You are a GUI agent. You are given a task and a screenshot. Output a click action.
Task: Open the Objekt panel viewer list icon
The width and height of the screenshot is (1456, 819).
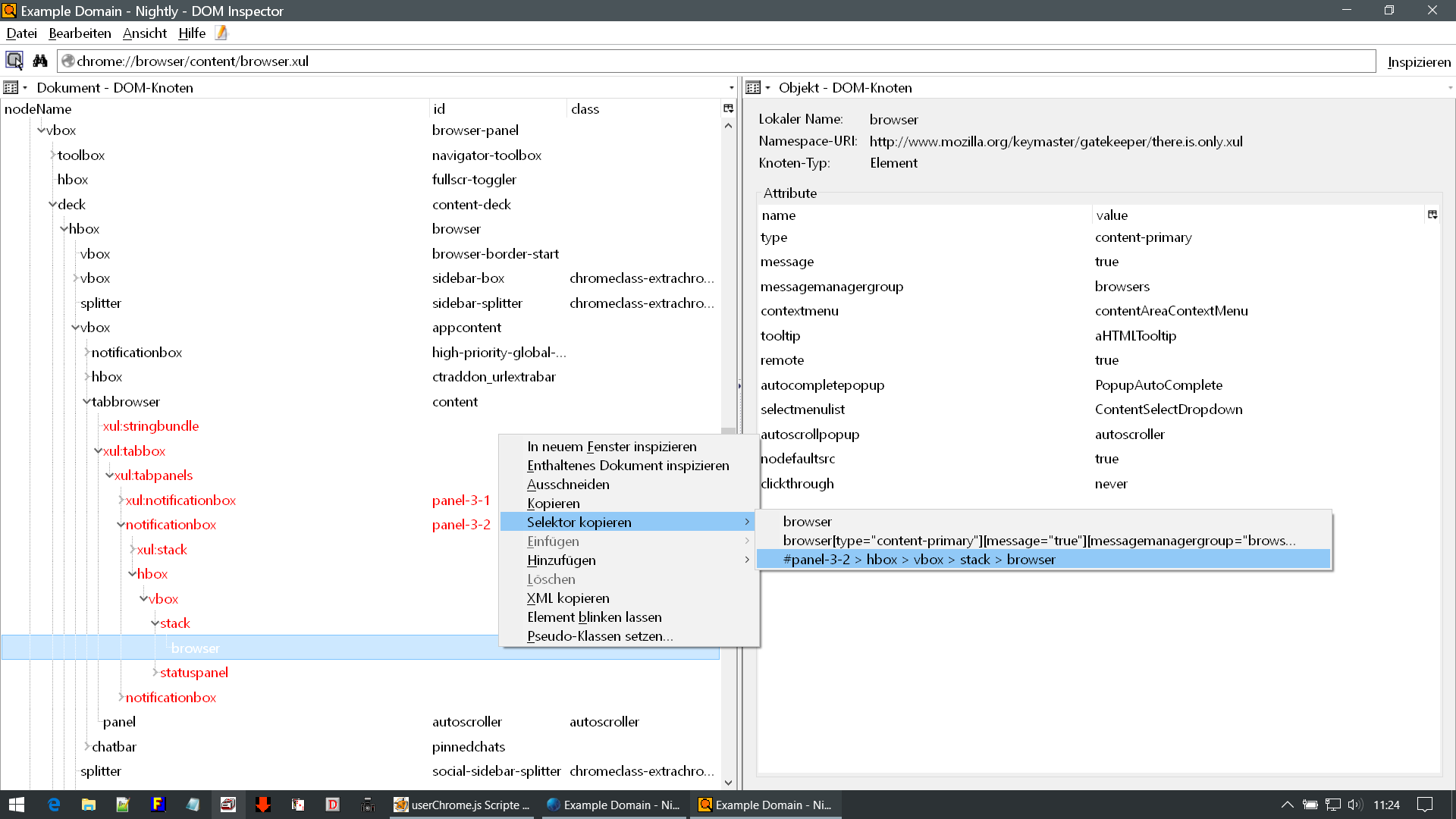(x=753, y=88)
